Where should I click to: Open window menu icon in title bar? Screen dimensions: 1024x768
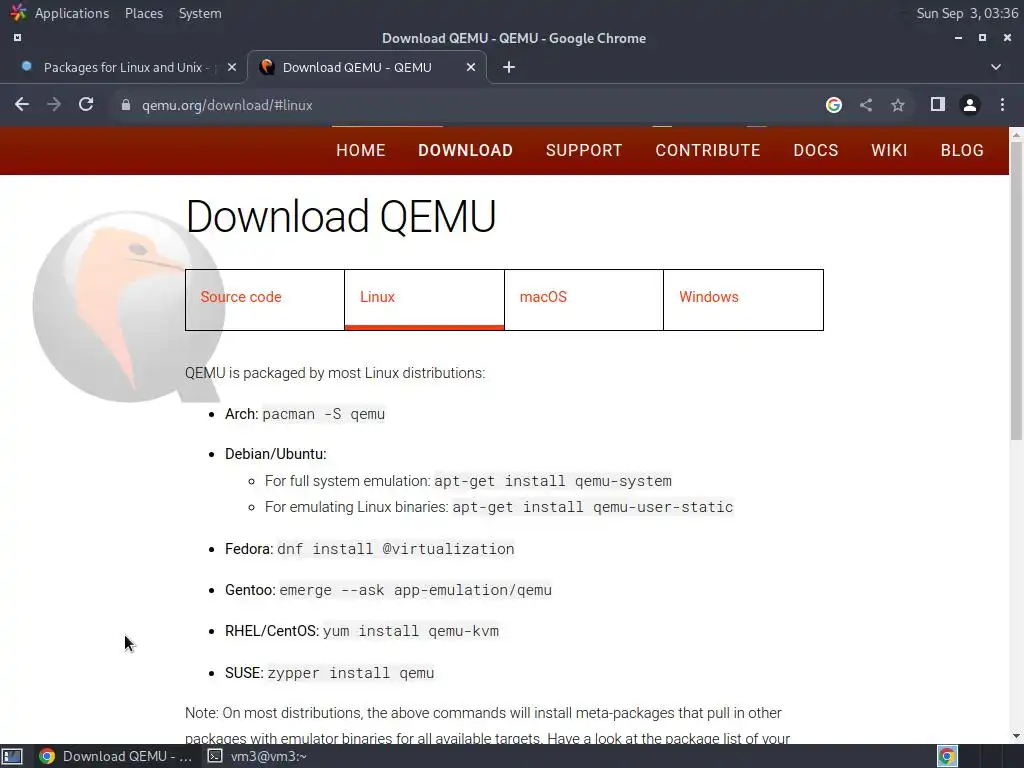point(18,38)
